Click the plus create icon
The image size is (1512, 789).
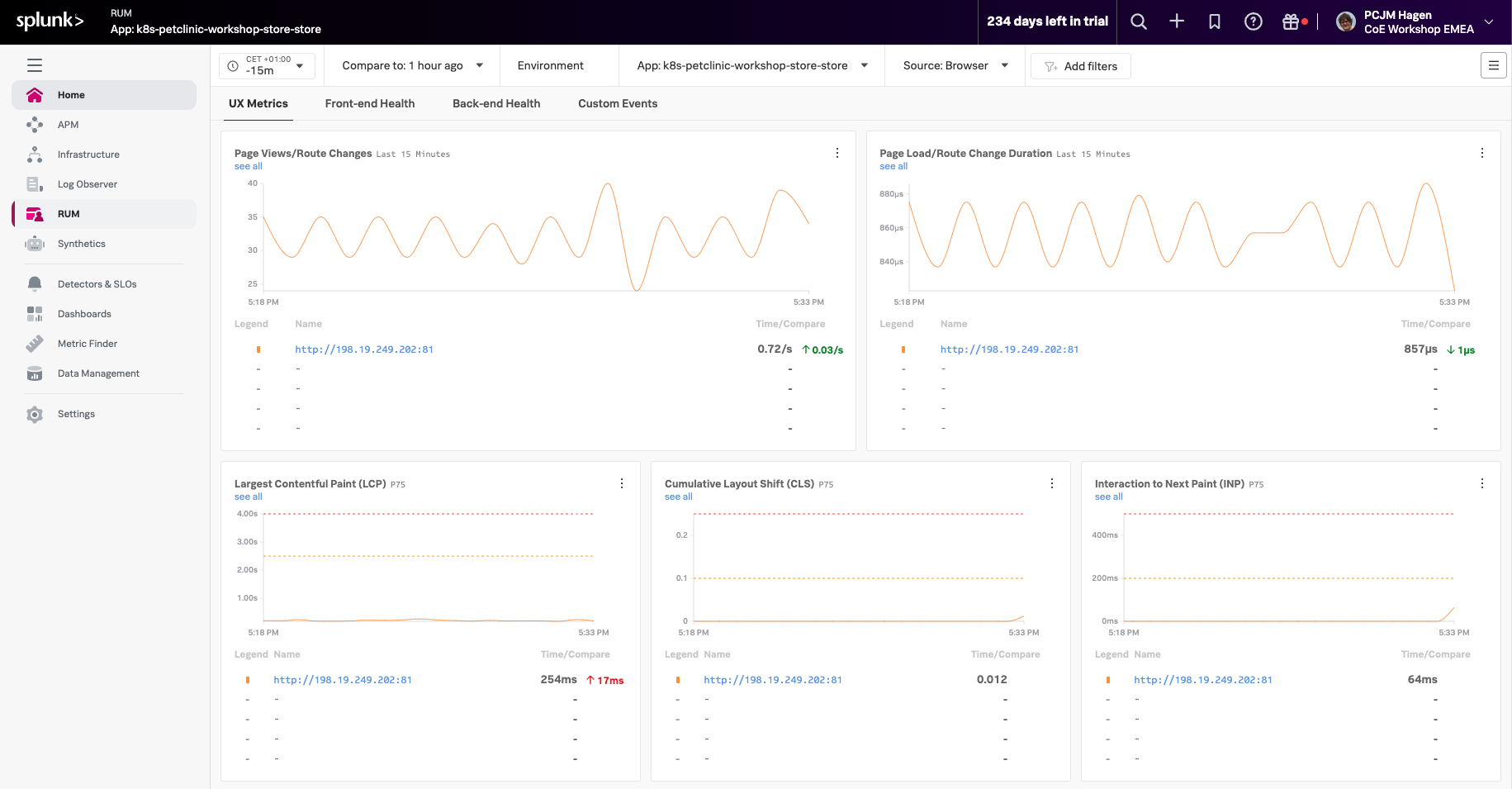tap(1177, 22)
